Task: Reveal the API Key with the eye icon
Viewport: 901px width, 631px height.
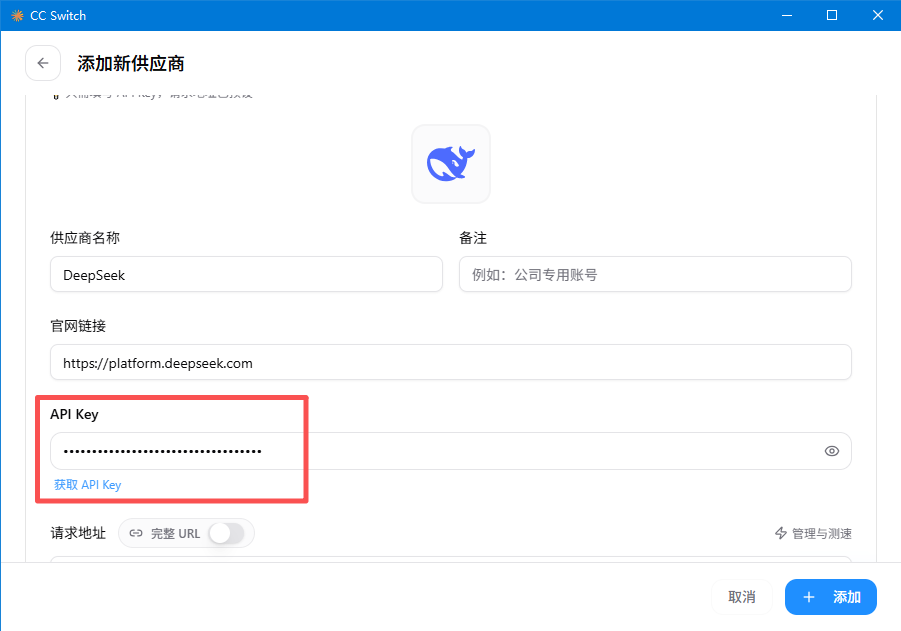Action: point(831,451)
